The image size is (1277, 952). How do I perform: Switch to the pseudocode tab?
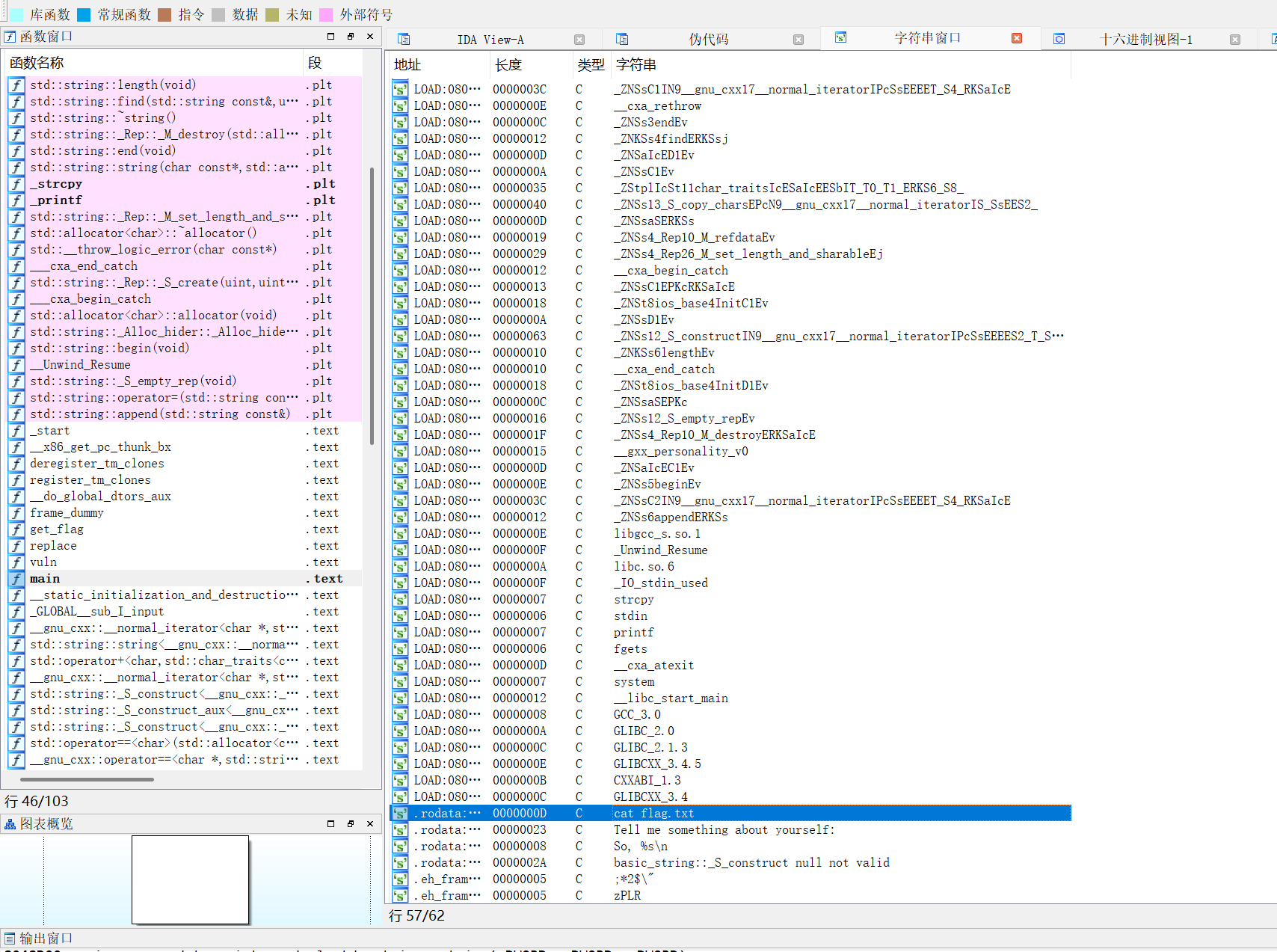707,40
